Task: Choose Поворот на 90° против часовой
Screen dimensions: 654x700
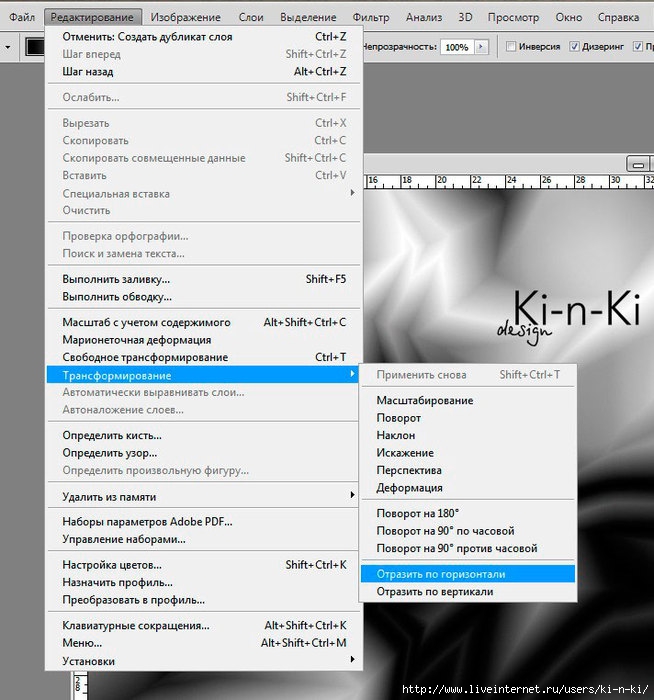Action: 468,548
